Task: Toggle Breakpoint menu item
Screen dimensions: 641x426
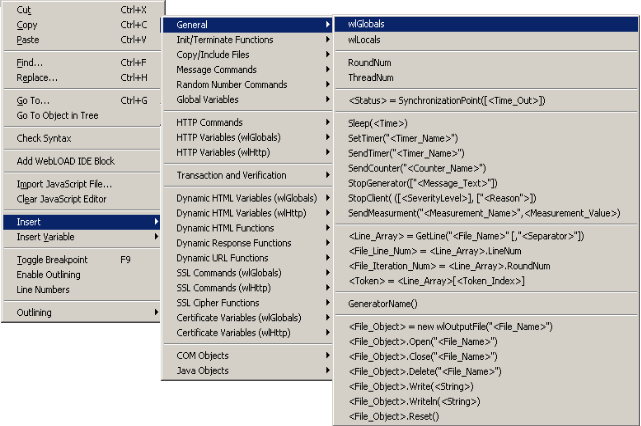Action: pyautogui.click(x=52, y=259)
